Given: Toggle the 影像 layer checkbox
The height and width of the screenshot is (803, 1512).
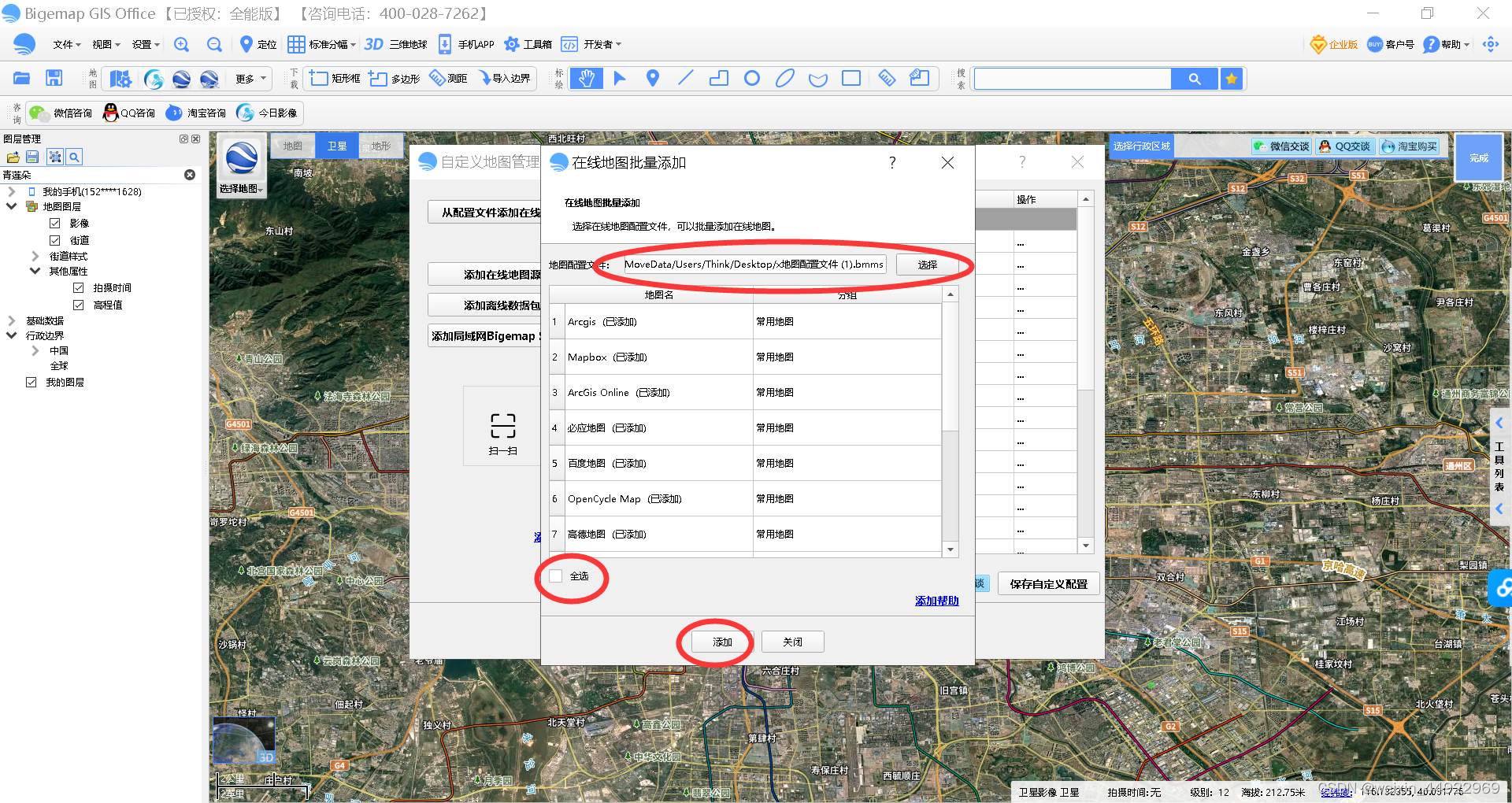Looking at the screenshot, I should coord(55,224).
